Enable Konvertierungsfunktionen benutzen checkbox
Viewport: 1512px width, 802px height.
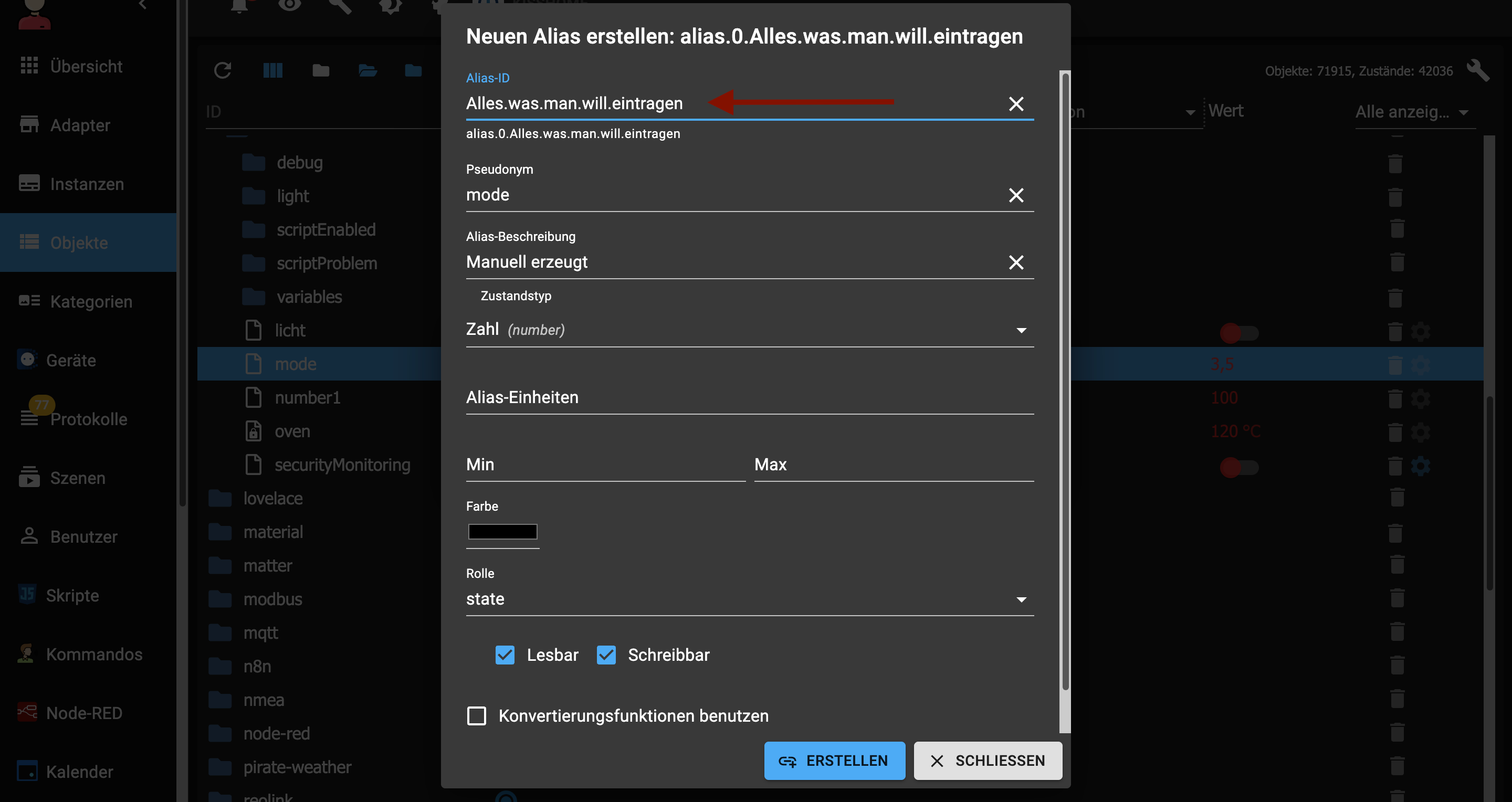click(x=476, y=716)
